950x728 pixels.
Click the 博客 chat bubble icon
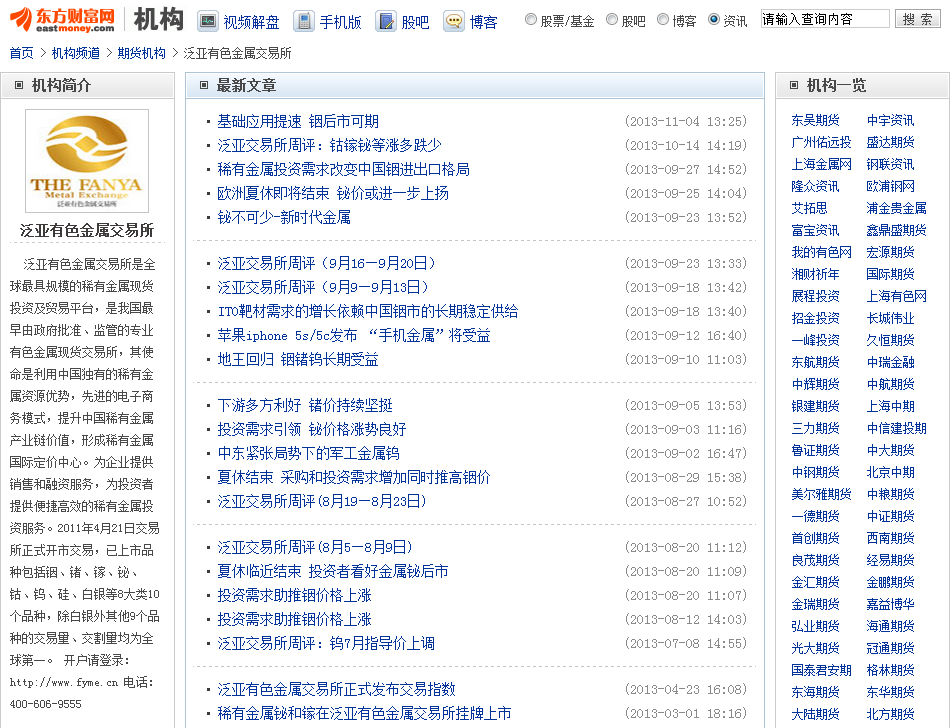click(454, 22)
